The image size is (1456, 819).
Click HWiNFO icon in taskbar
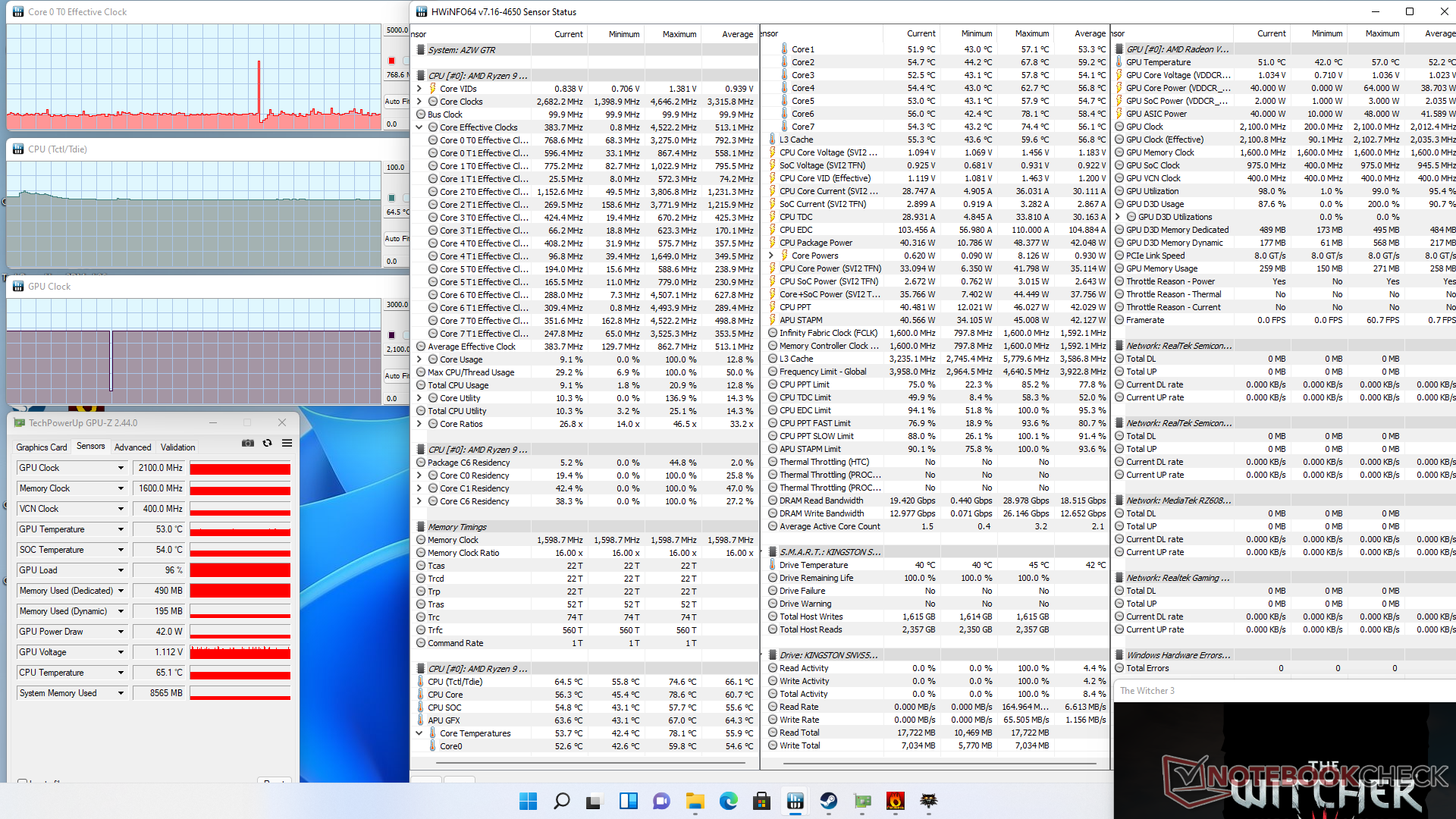pos(795,801)
